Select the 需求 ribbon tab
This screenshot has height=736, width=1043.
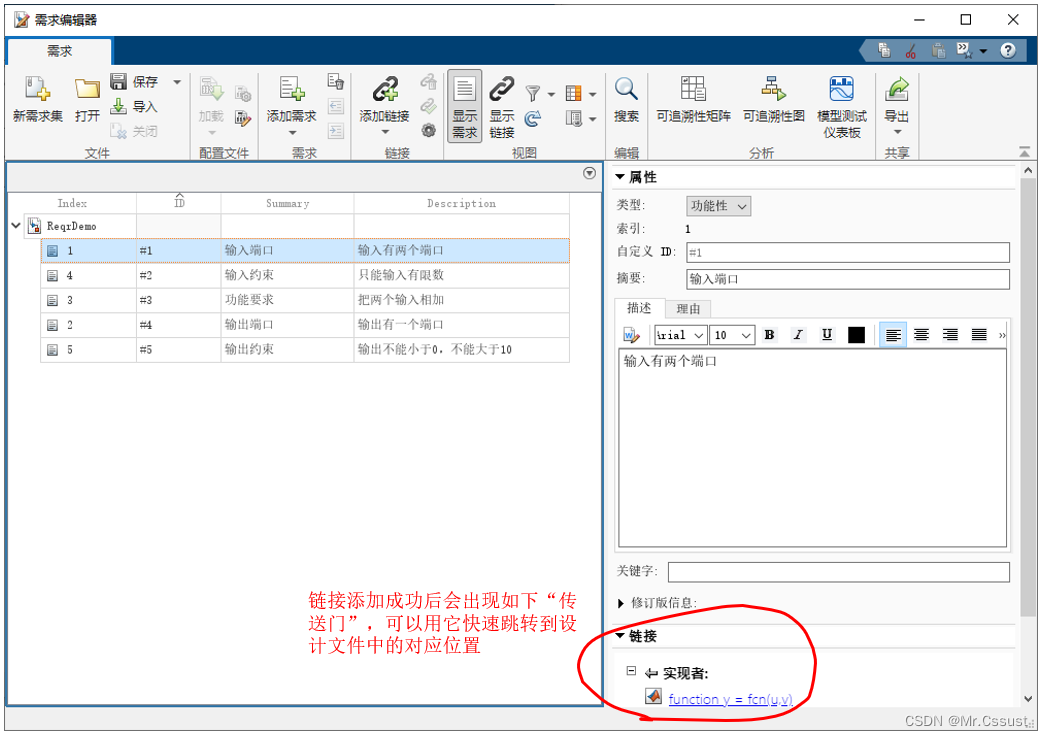coord(60,51)
